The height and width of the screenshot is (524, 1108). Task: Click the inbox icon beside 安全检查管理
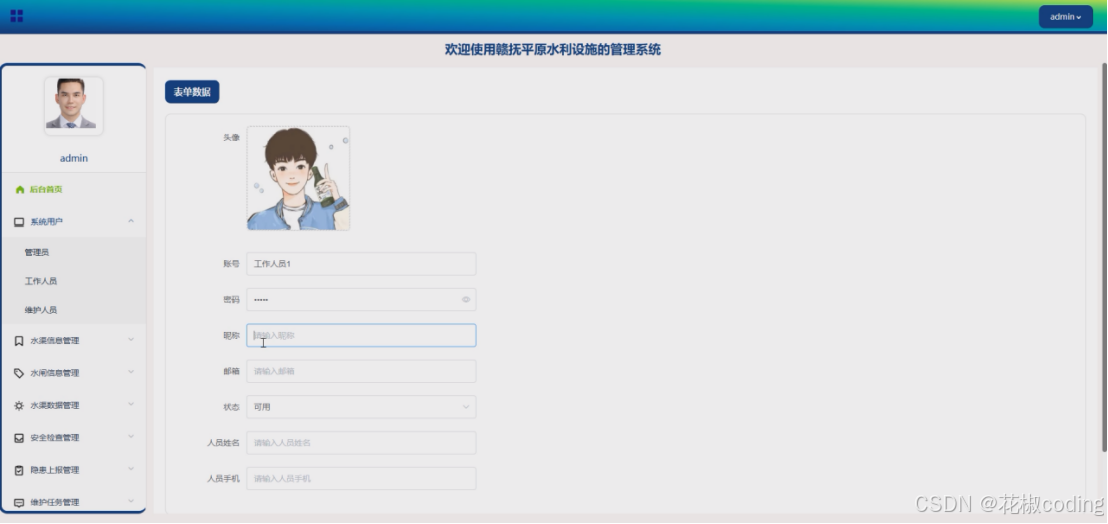click(x=19, y=439)
